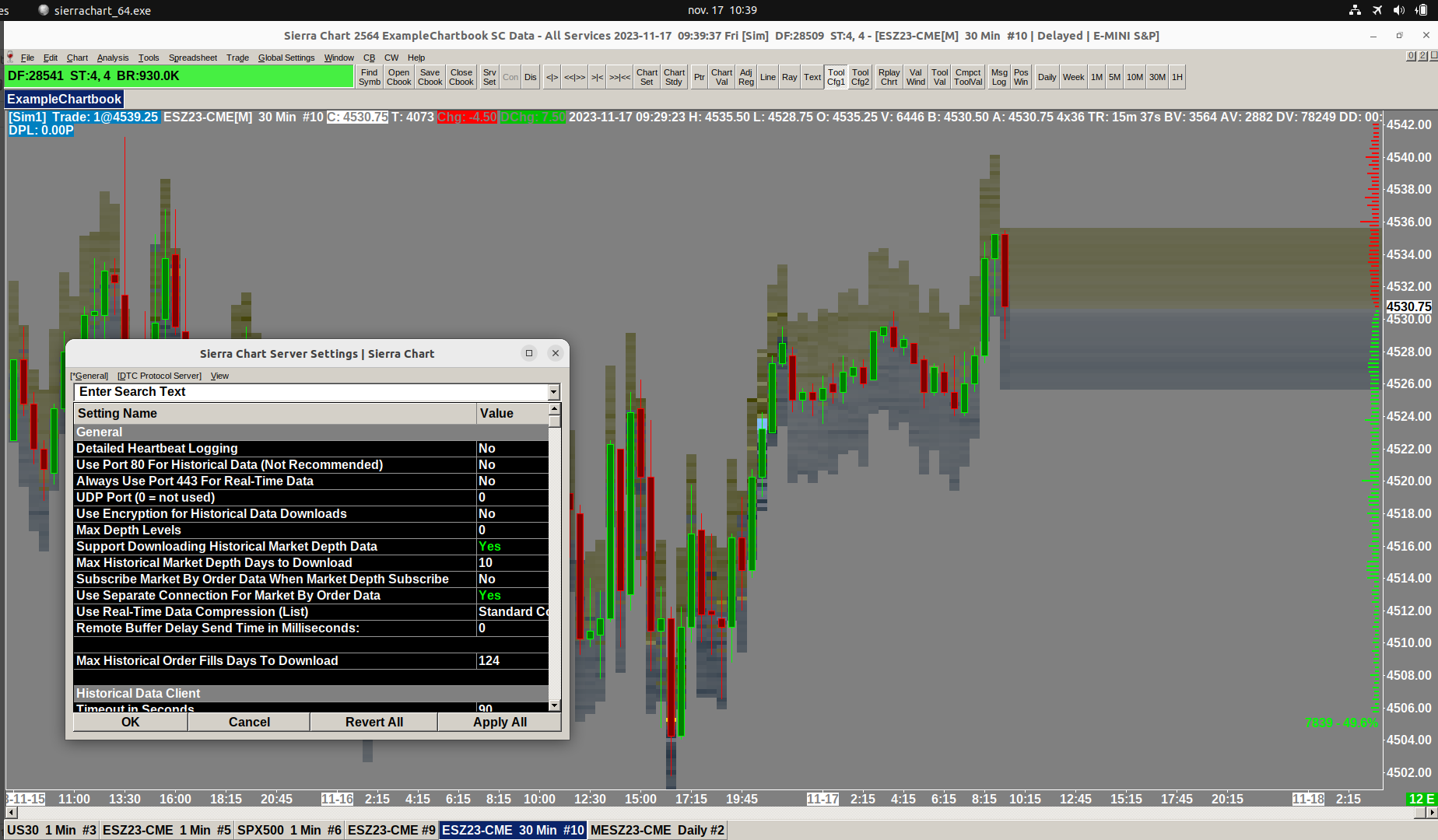Toggle Always Use Port 443 value
Screen dimensions: 1438x840
(x=513, y=481)
